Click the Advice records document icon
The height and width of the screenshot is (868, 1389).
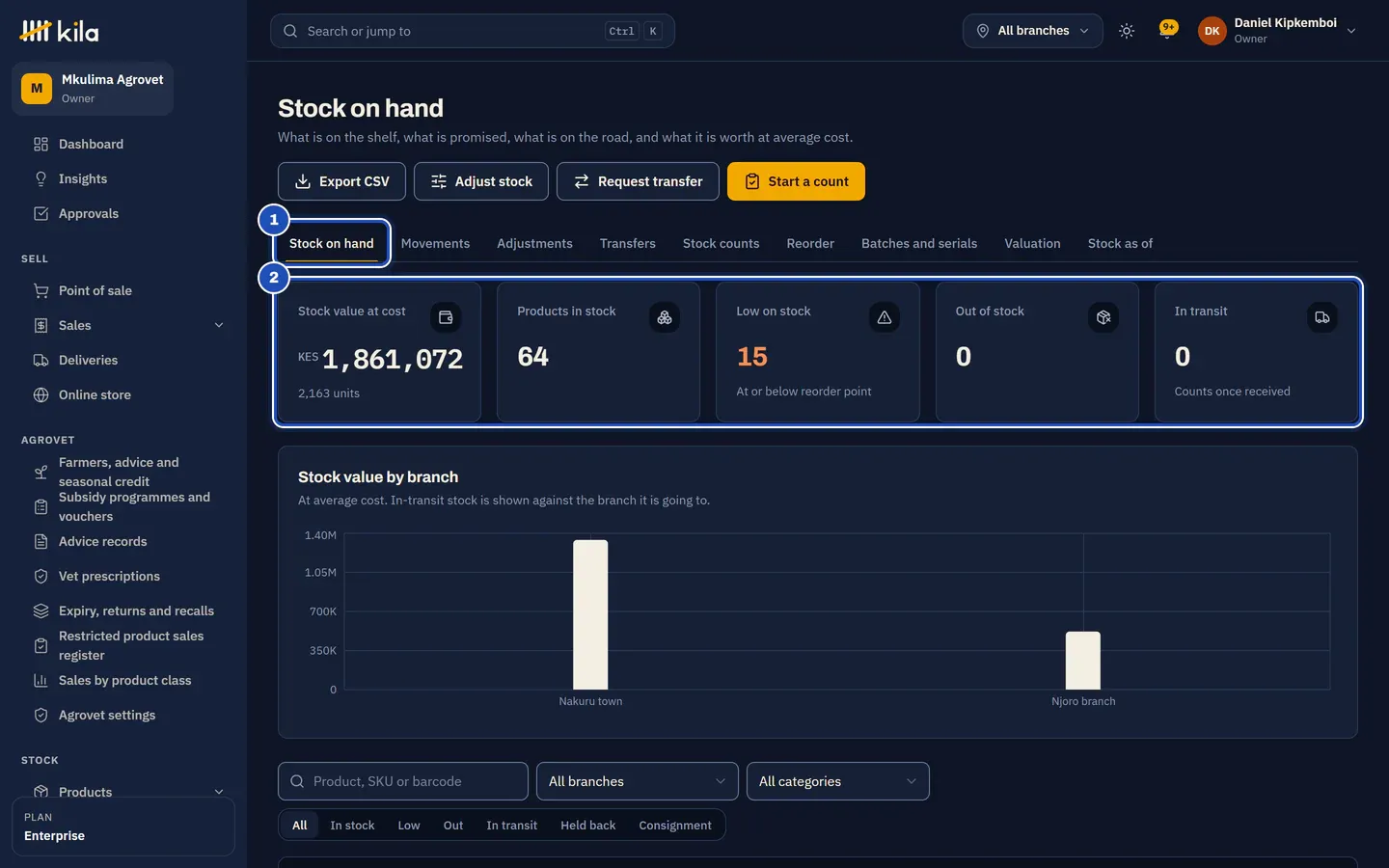tap(41, 542)
